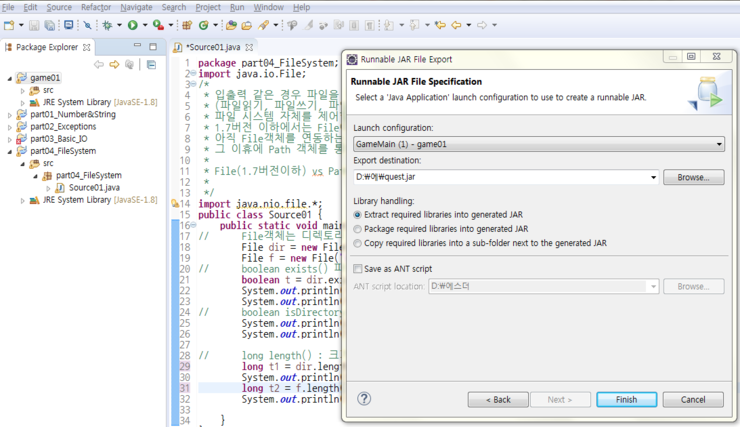Viewport: 740px width, 427px height.
Task: Switch to the *Source01.java editor tab
Action: [213, 47]
